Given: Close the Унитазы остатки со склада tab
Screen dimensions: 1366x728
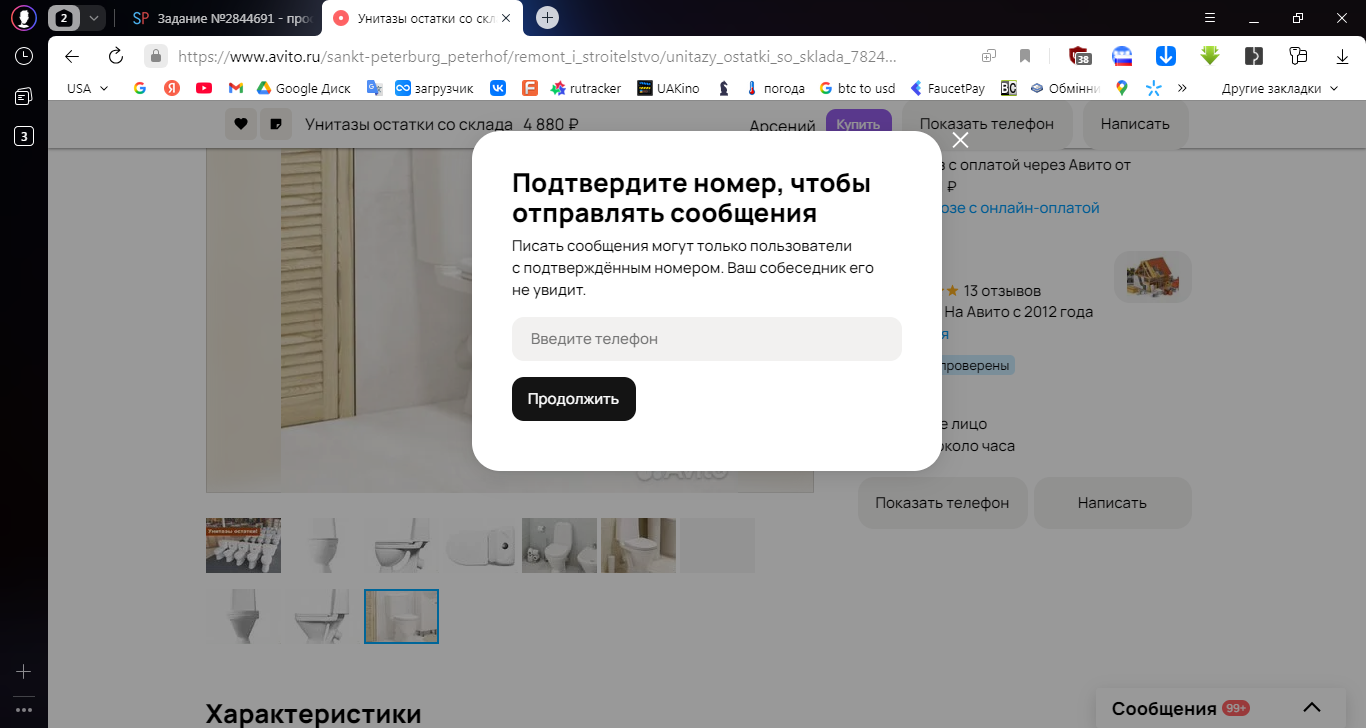Looking at the screenshot, I should coord(505,18).
